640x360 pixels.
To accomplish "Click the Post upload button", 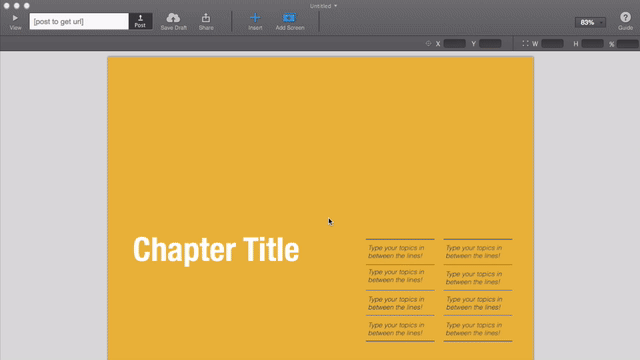I will pyautogui.click(x=140, y=21).
